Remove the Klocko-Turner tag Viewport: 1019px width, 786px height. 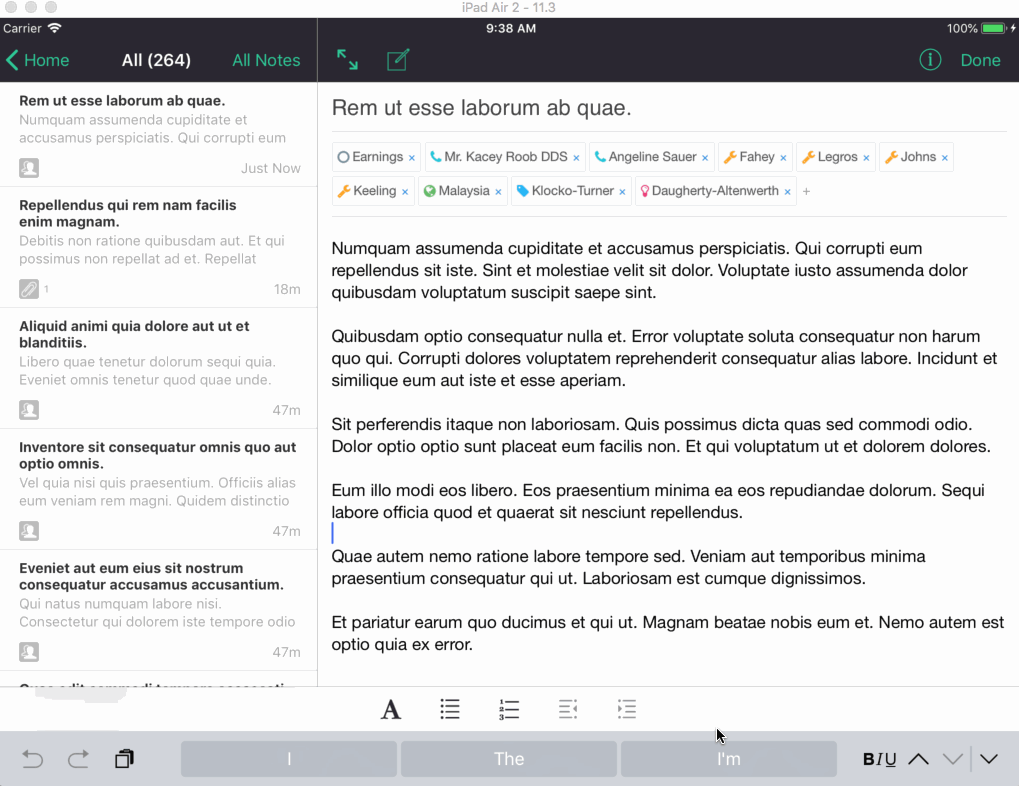623,192
